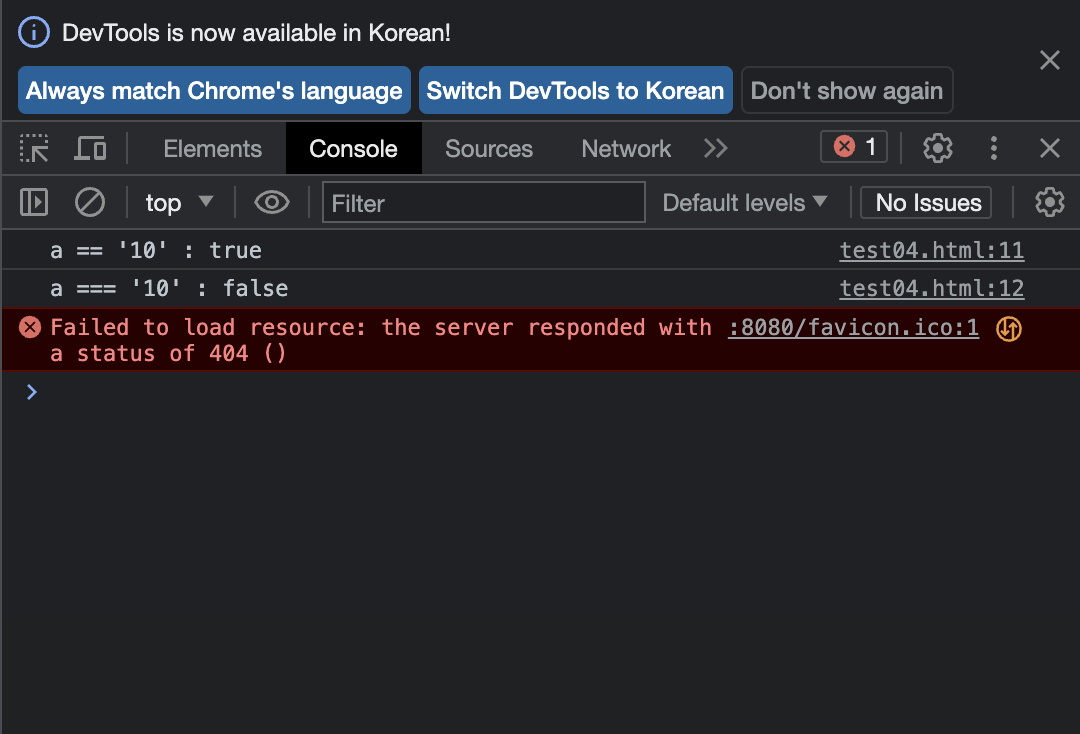Dismiss the Korean language notification banner
The image size is (1080, 734).
click(1050, 60)
